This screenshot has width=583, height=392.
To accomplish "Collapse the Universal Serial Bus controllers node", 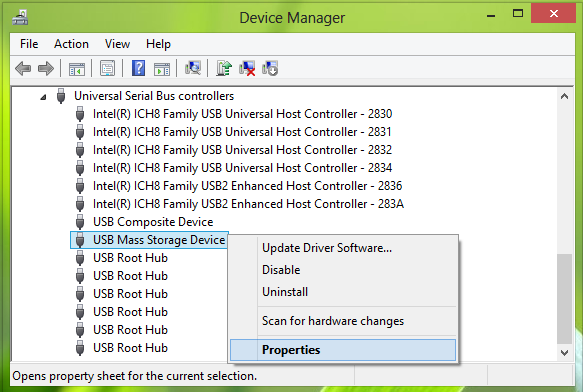I will click(43, 97).
